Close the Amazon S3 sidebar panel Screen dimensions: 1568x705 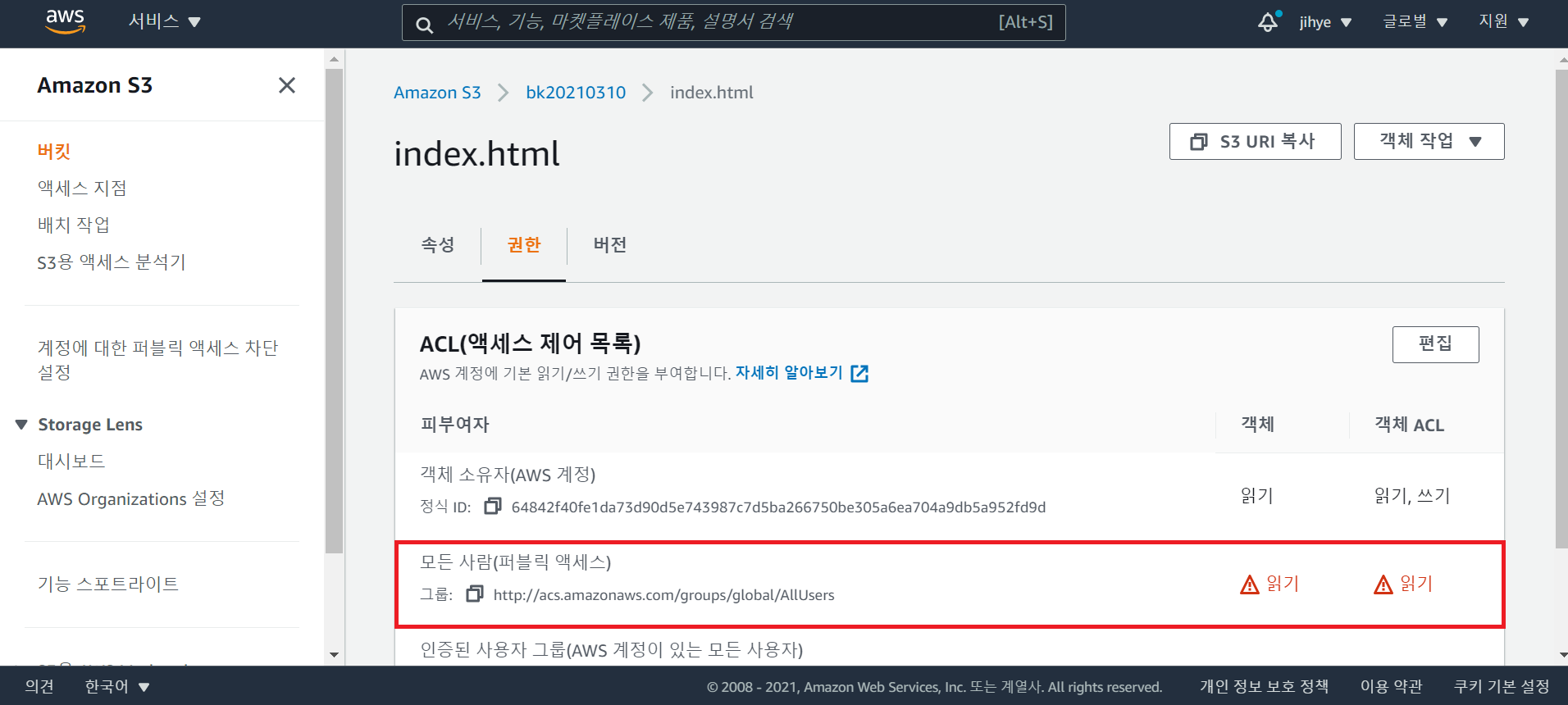286,85
